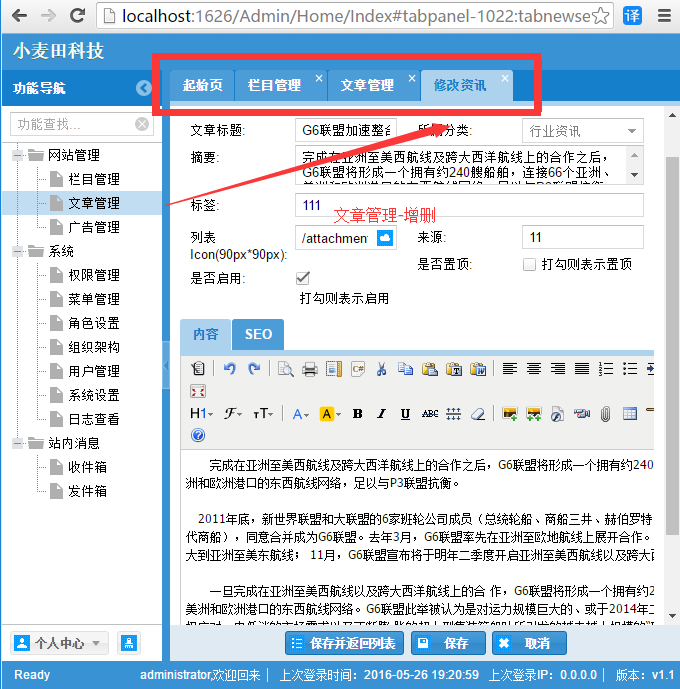Insert a single image
680x689 pixels.
[x=510, y=413]
